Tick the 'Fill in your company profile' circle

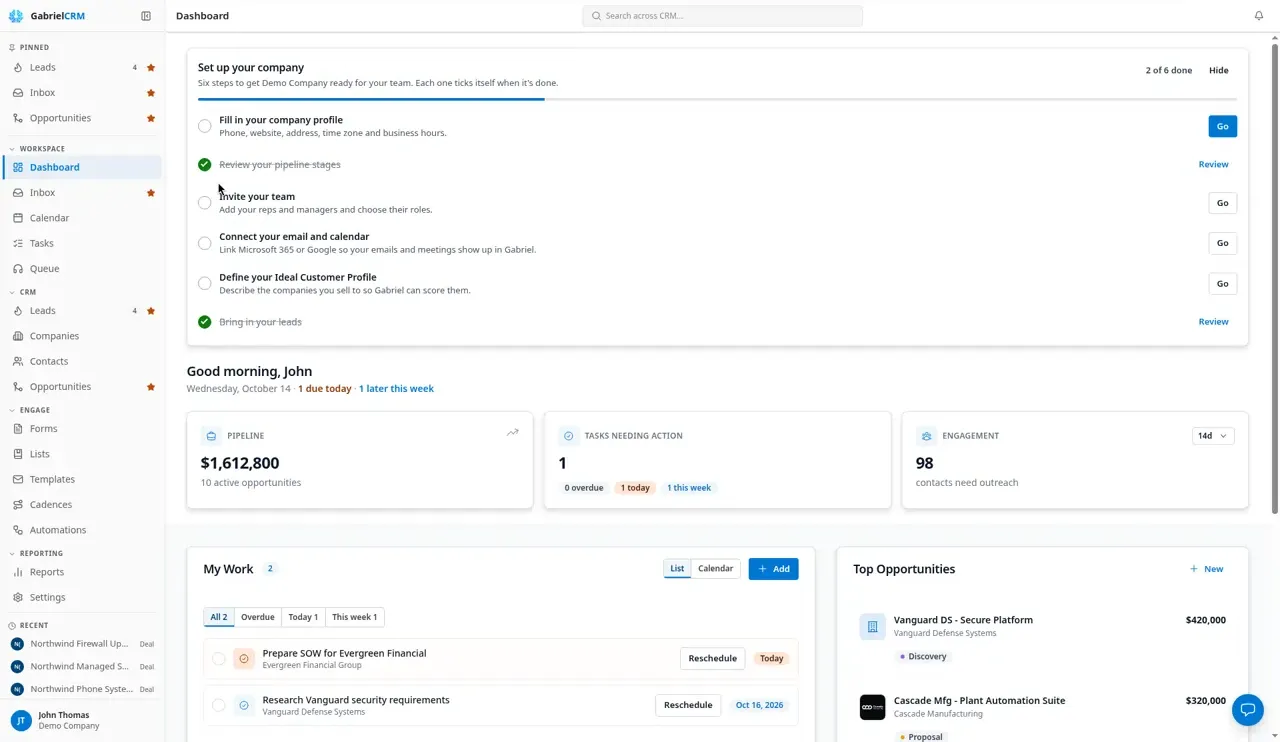click(x=204, y=126)
